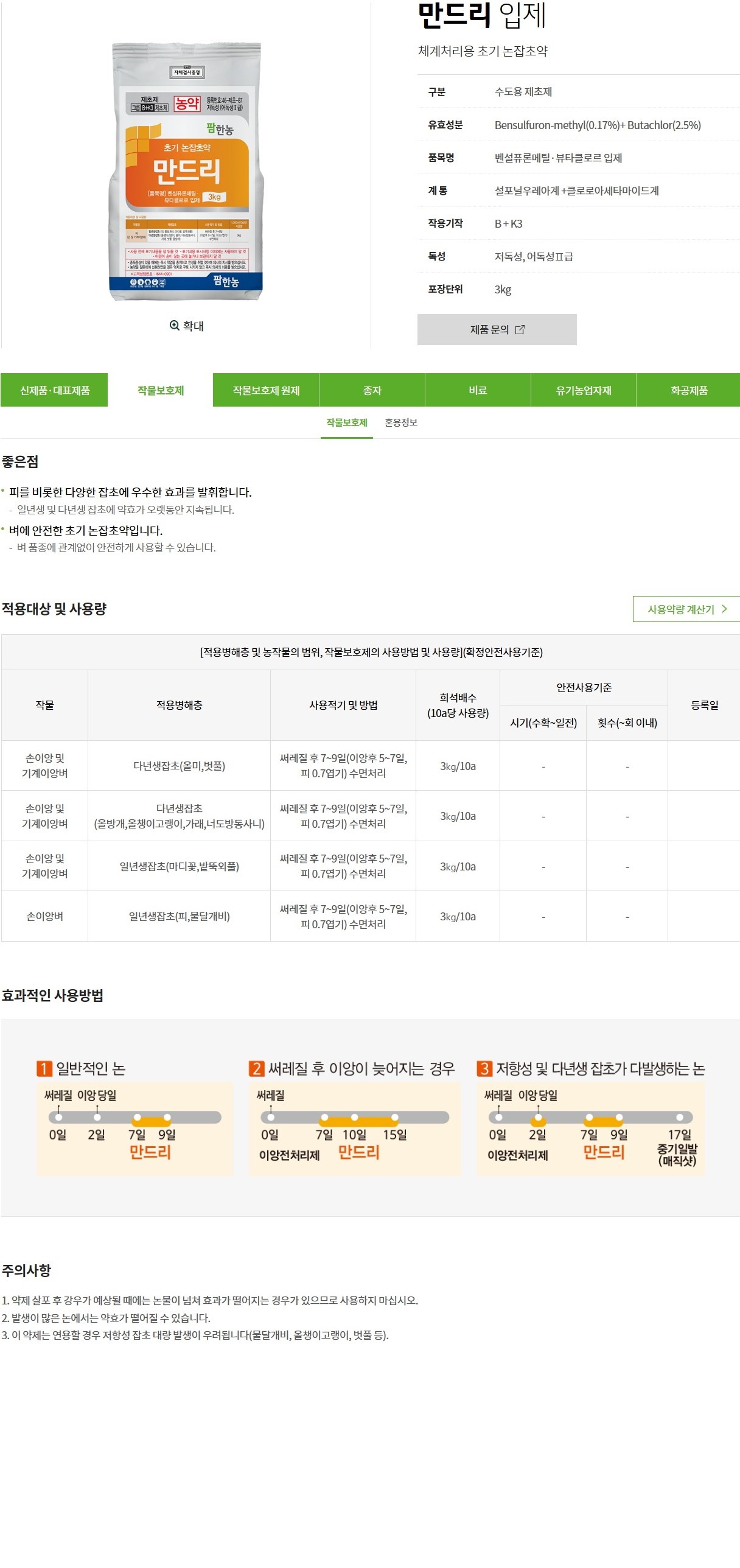Click the 설포닐우레아계+클로로아세타마이드계 value
The width and height of the screenshot is (740, 1568).
pos(576,191)
